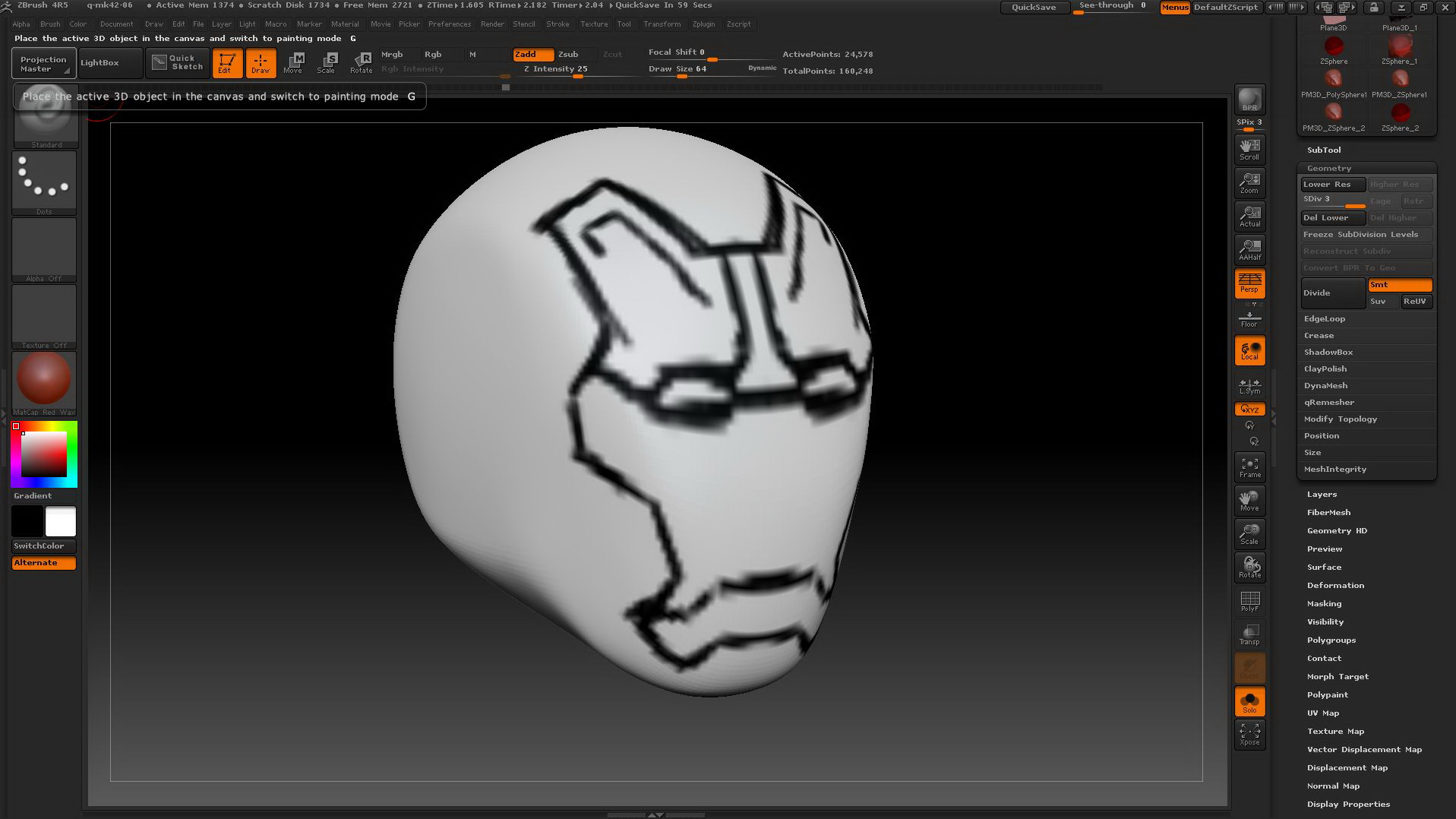Select the top shelf Move tool
This screenshot has width=1456, height=819.
pos(293,63)
